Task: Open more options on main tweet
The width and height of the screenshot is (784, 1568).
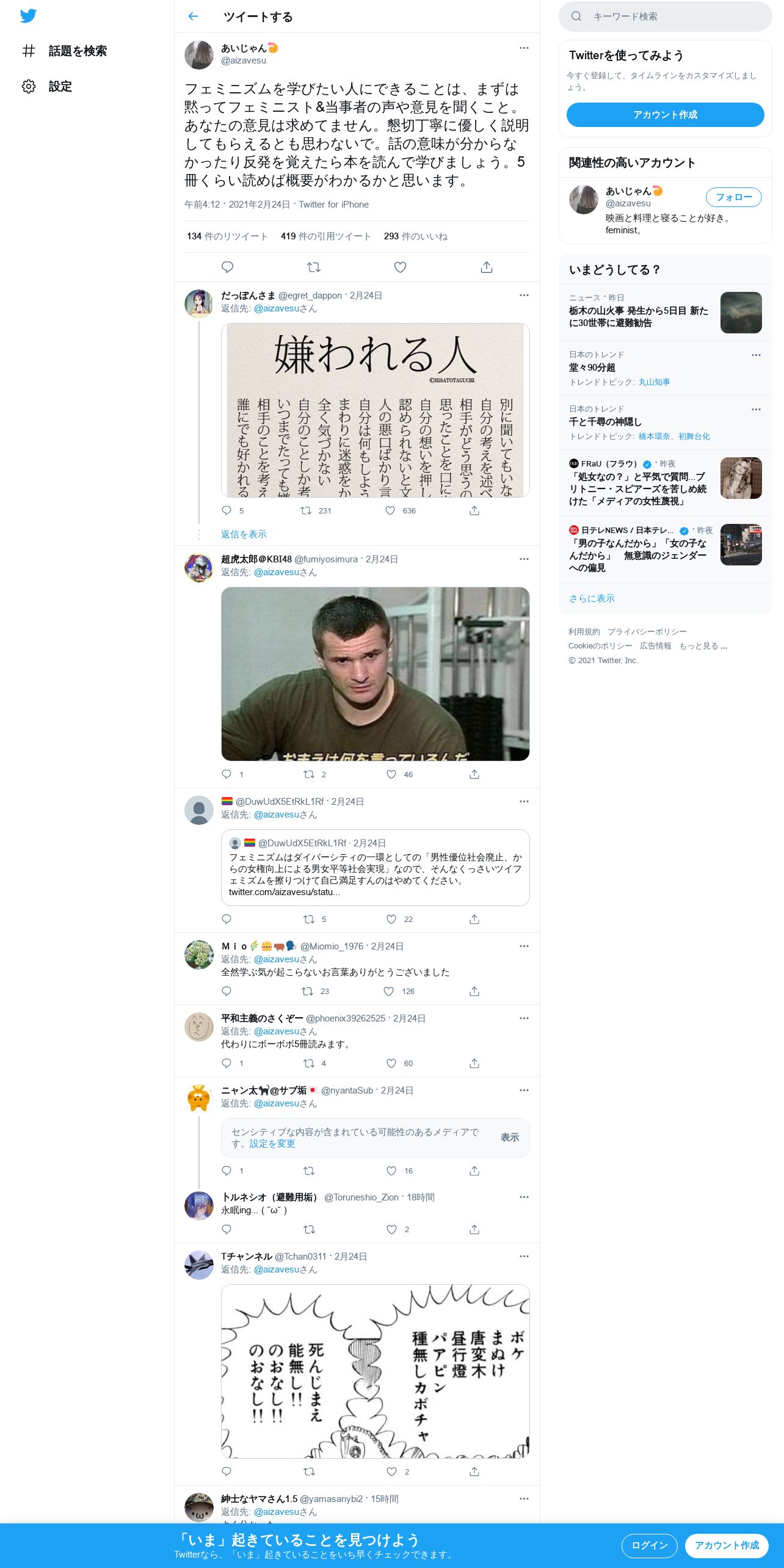Action: tap(524, 48)
